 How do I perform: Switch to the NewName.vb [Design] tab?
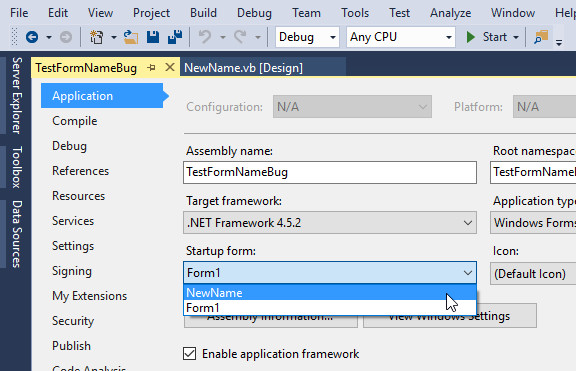[244, 68]
